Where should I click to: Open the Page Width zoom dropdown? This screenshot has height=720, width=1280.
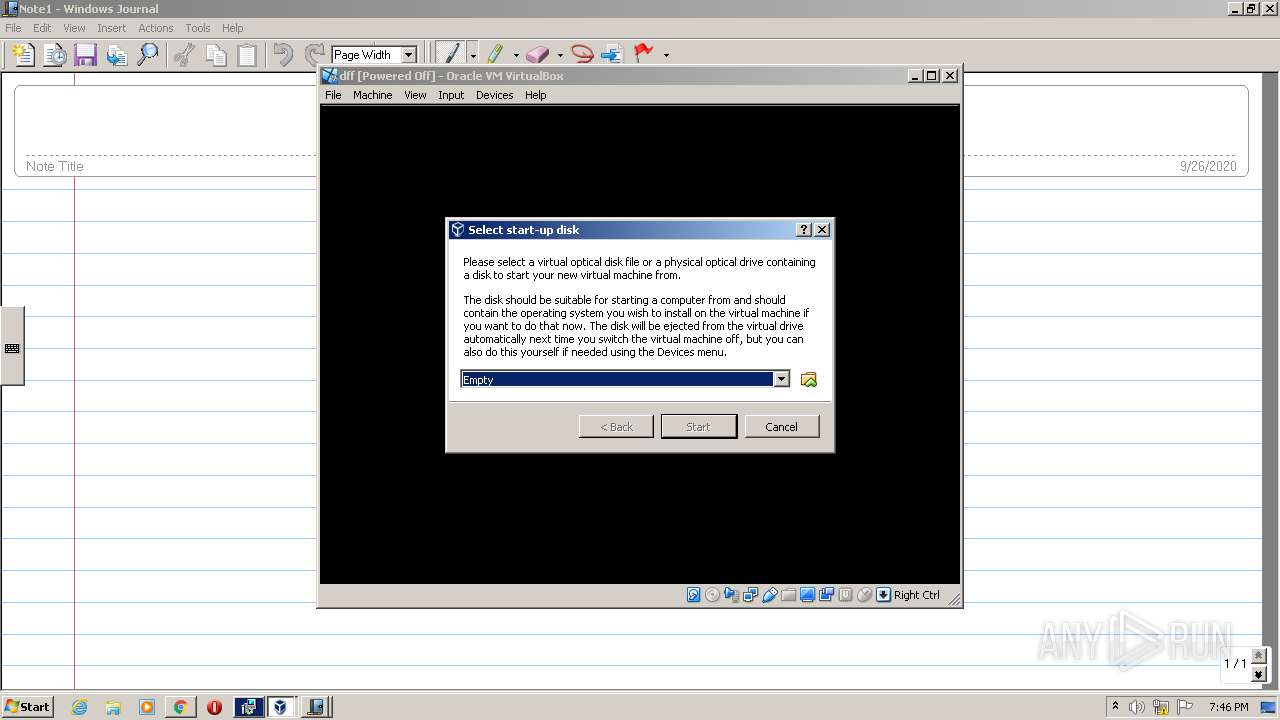(x=408, y=55)
